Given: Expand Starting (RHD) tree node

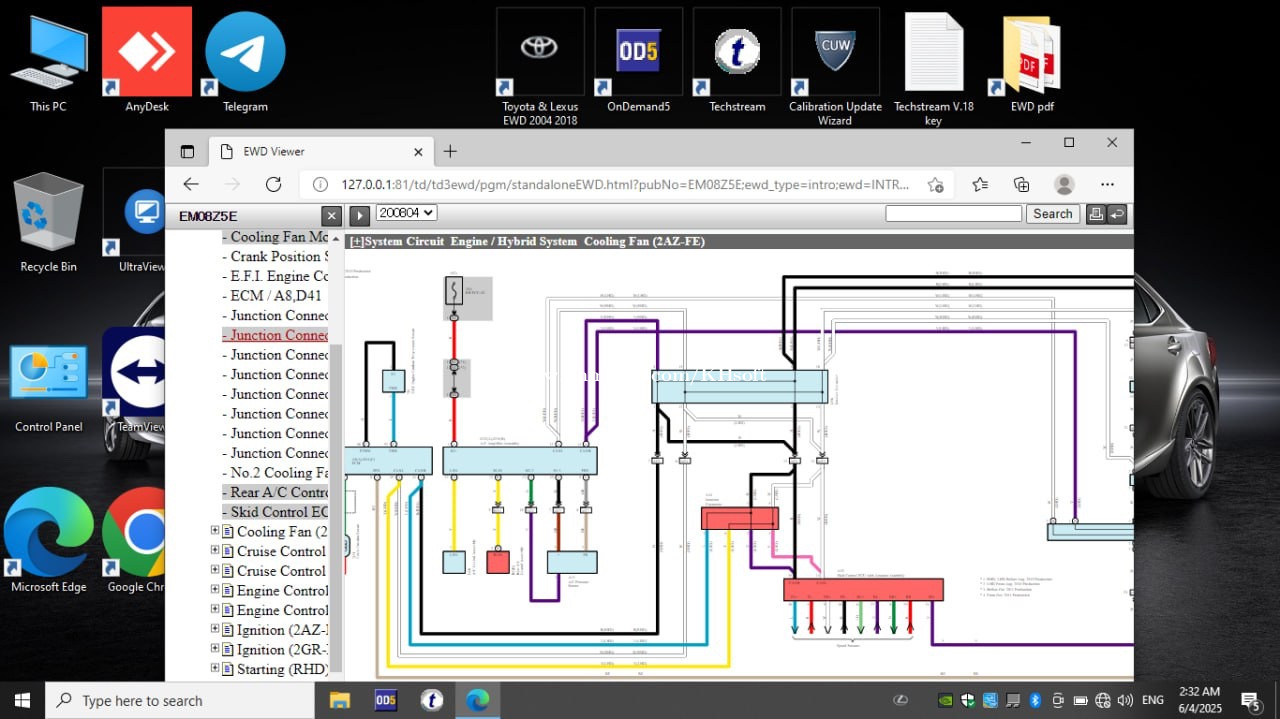Looking at the screenshot, I should coord(214,668).
